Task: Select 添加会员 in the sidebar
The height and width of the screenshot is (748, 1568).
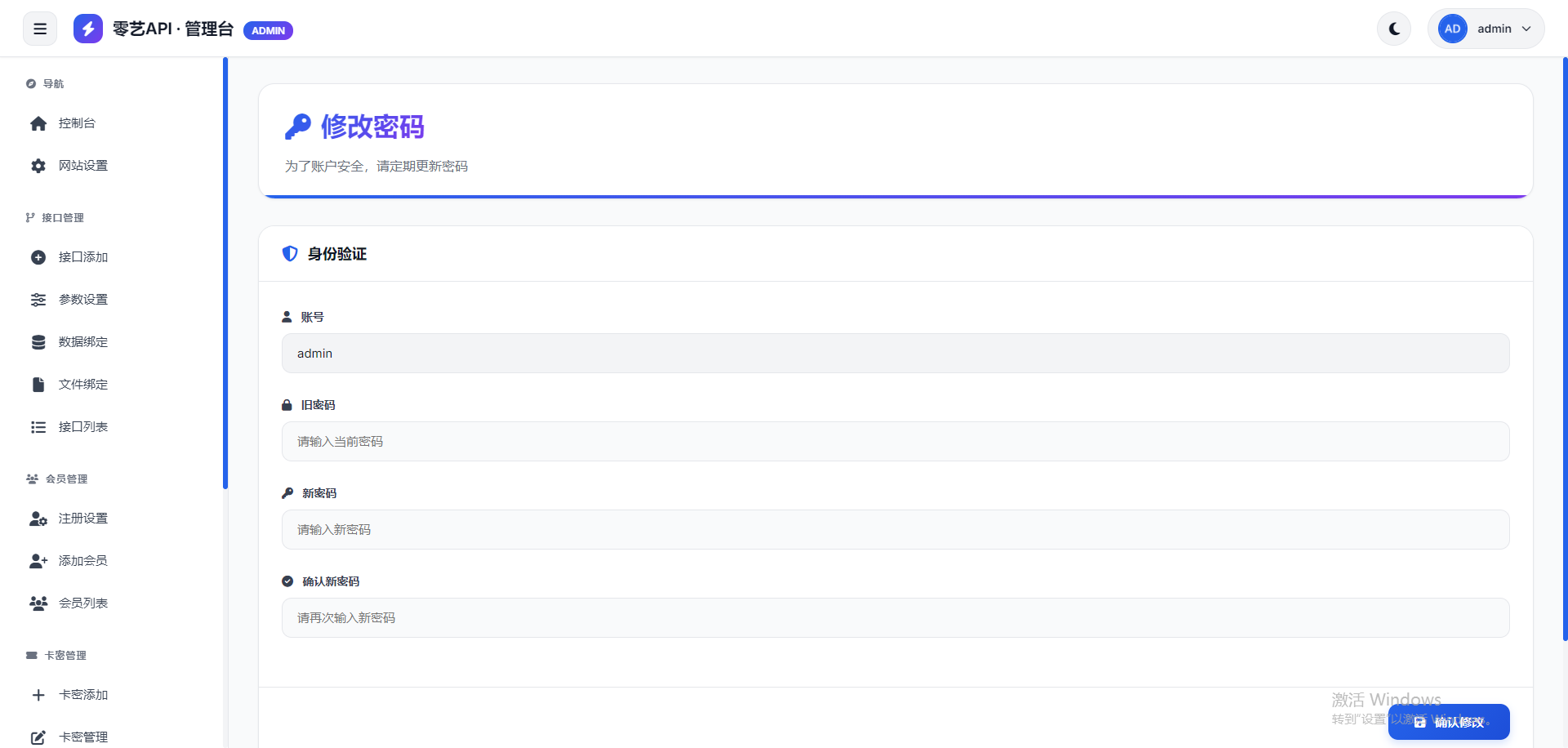Action: click(x=82, y=561)
